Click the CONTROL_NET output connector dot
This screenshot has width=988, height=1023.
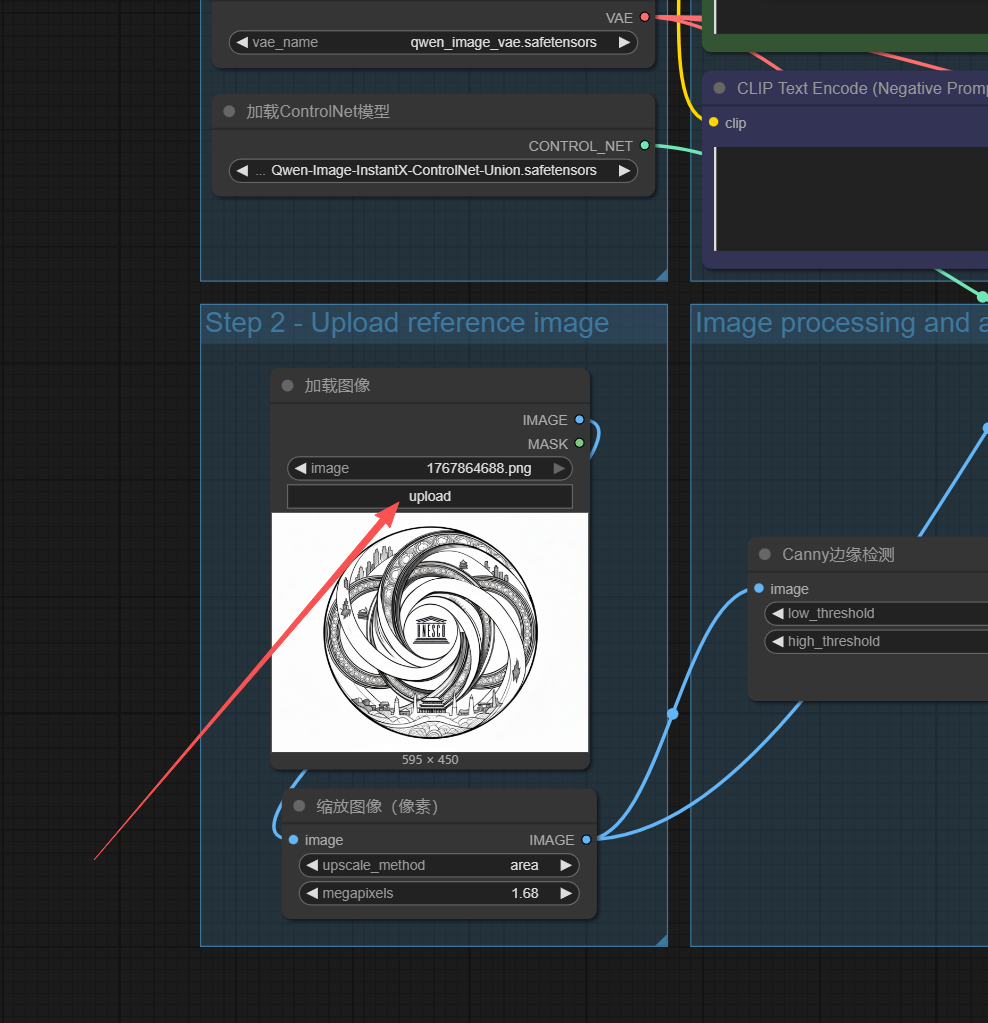pos(645,145)
